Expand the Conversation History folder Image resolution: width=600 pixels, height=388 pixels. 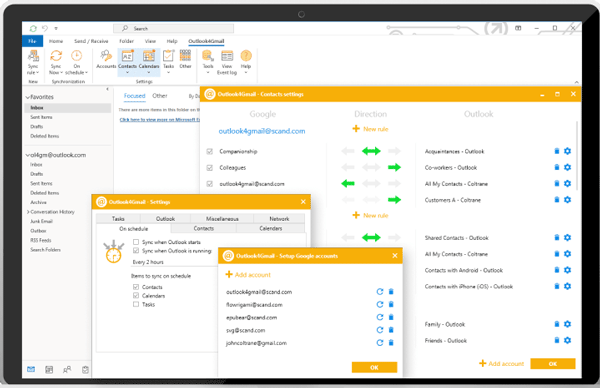click(x=28, y=212)
